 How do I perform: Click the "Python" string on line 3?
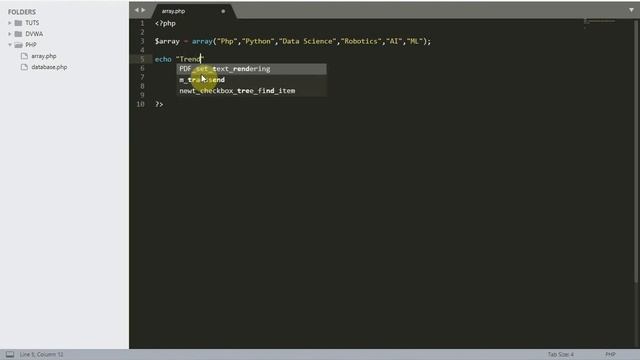click(x=258, y=41)
